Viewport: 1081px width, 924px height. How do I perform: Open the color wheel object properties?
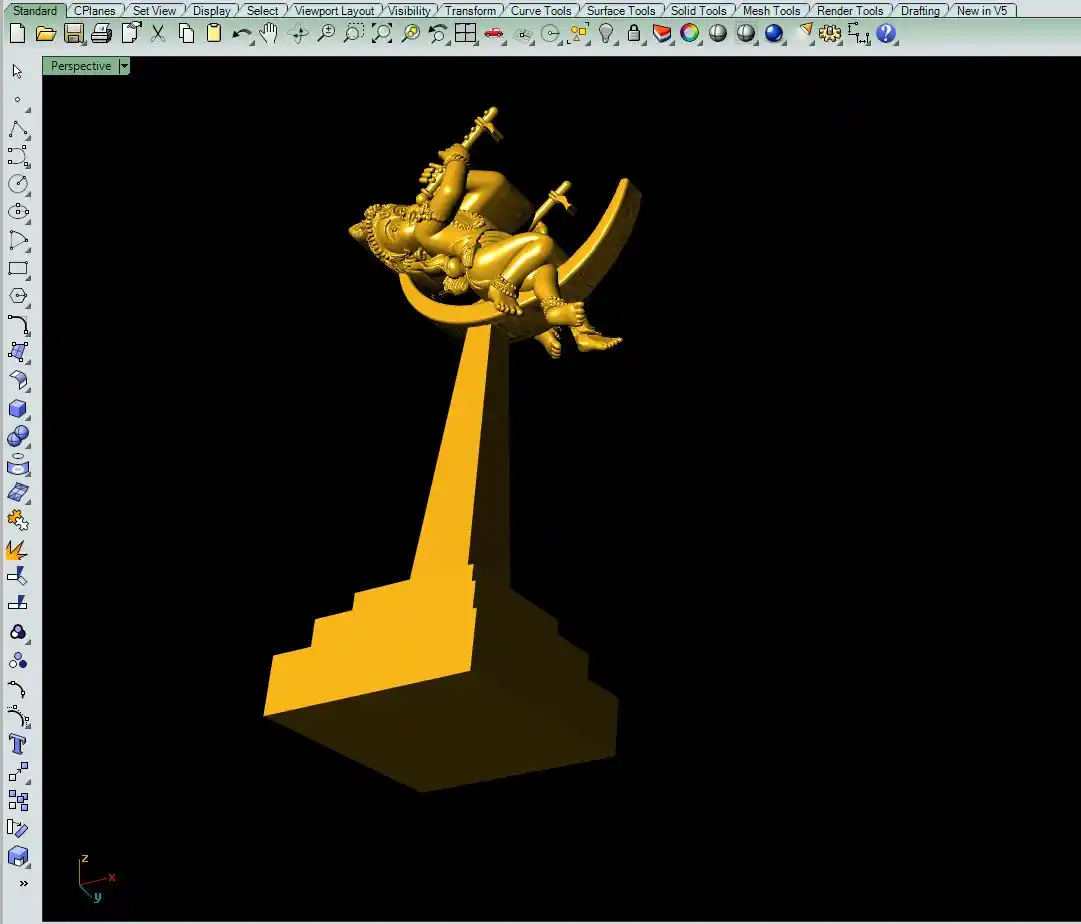point(690,33)
